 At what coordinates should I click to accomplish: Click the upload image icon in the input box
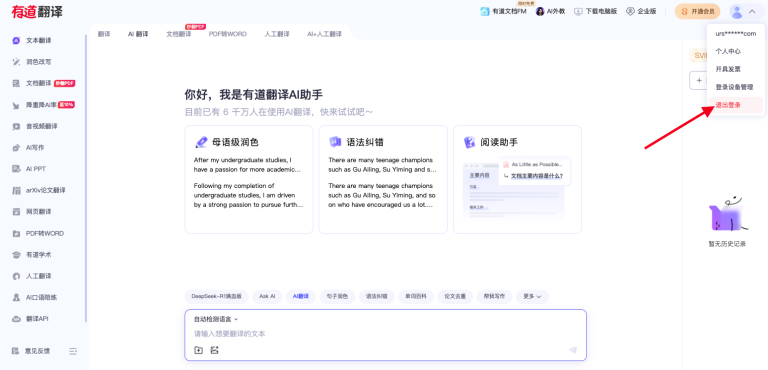[x=214, y=350]
